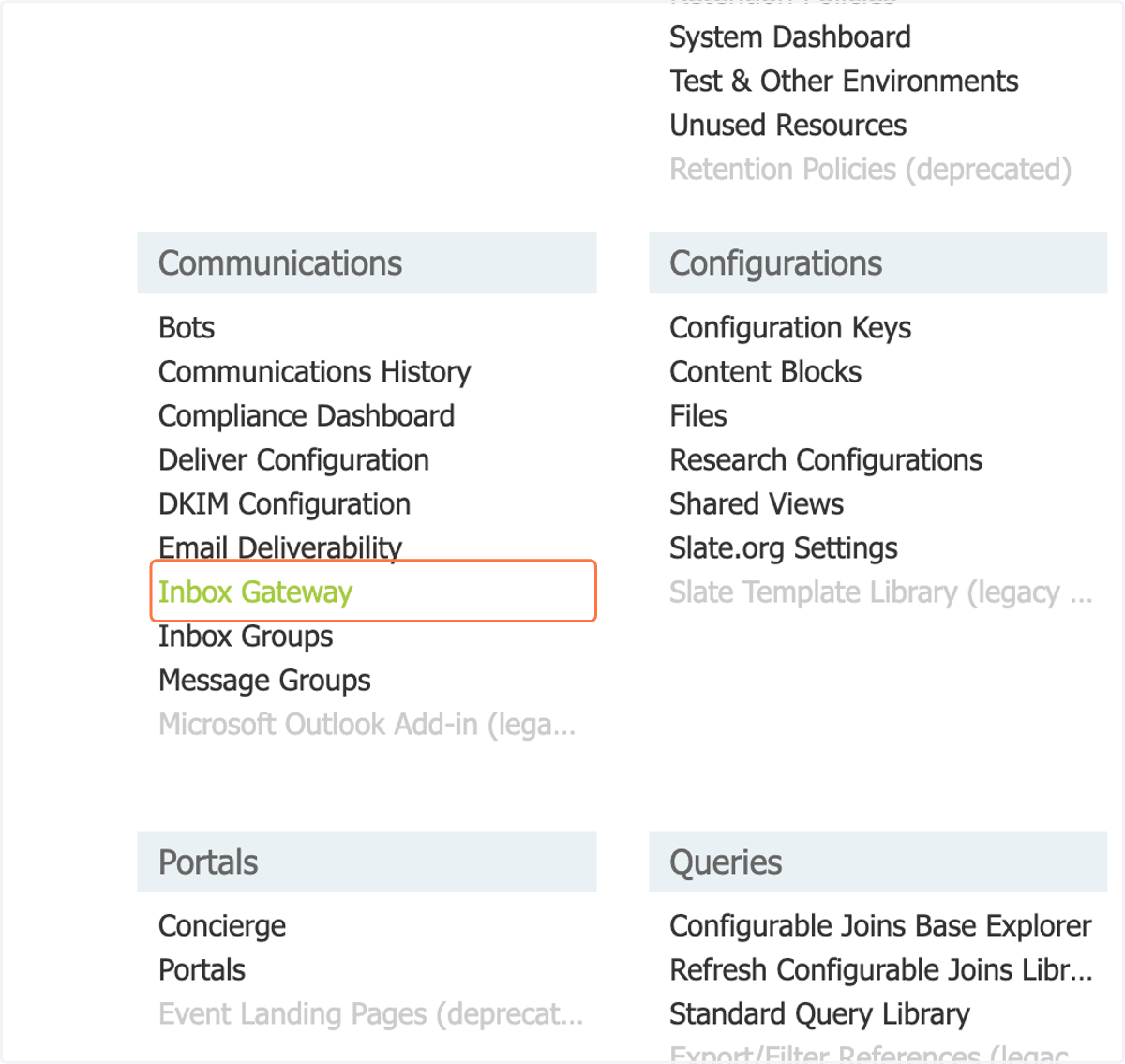Open the Portals link under Portals

[x=202, y=970]
